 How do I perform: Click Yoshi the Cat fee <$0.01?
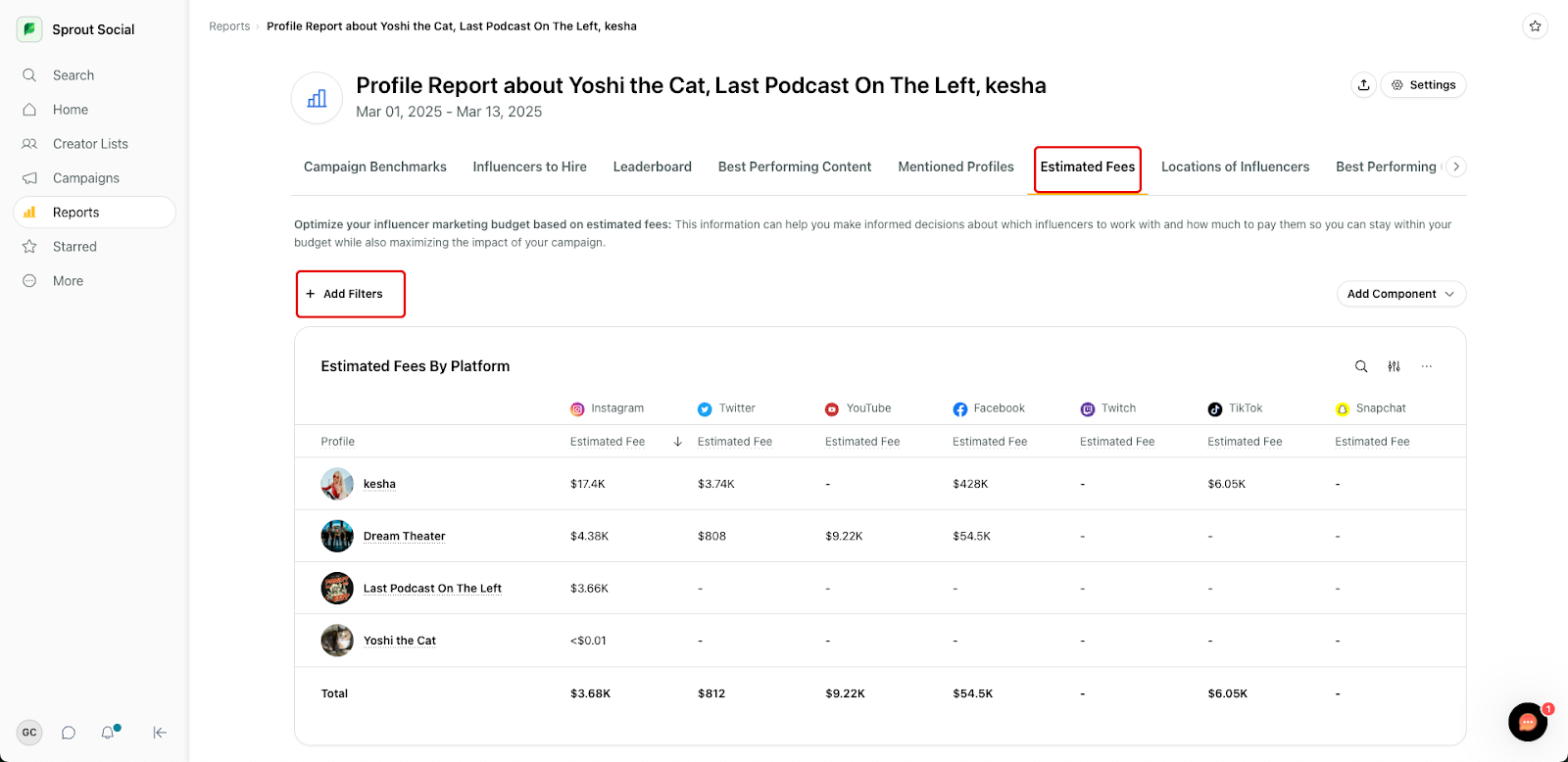(x=588, y=641)
